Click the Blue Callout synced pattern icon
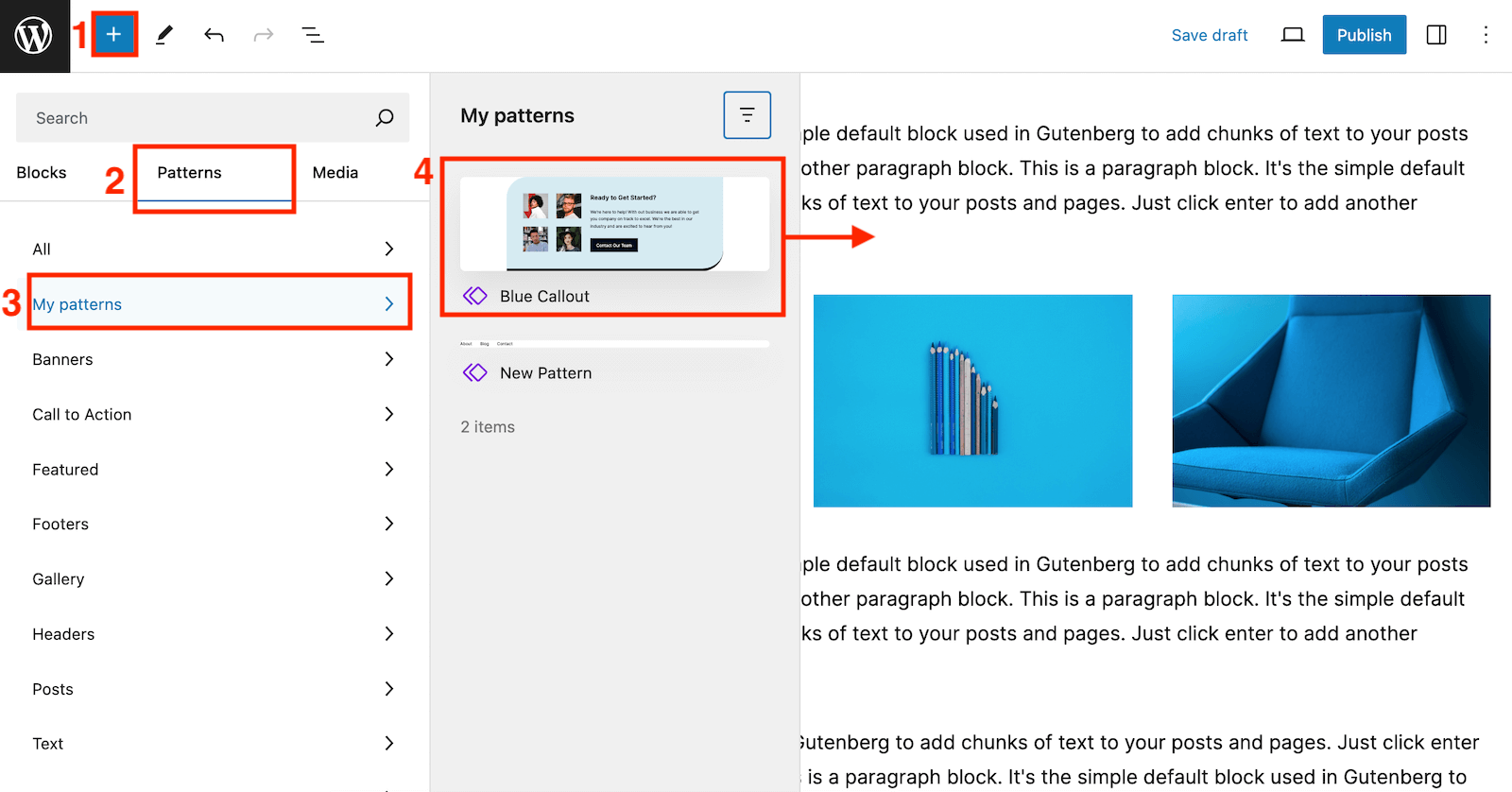This screenshot has height=792, width=1512. [475, 296]
